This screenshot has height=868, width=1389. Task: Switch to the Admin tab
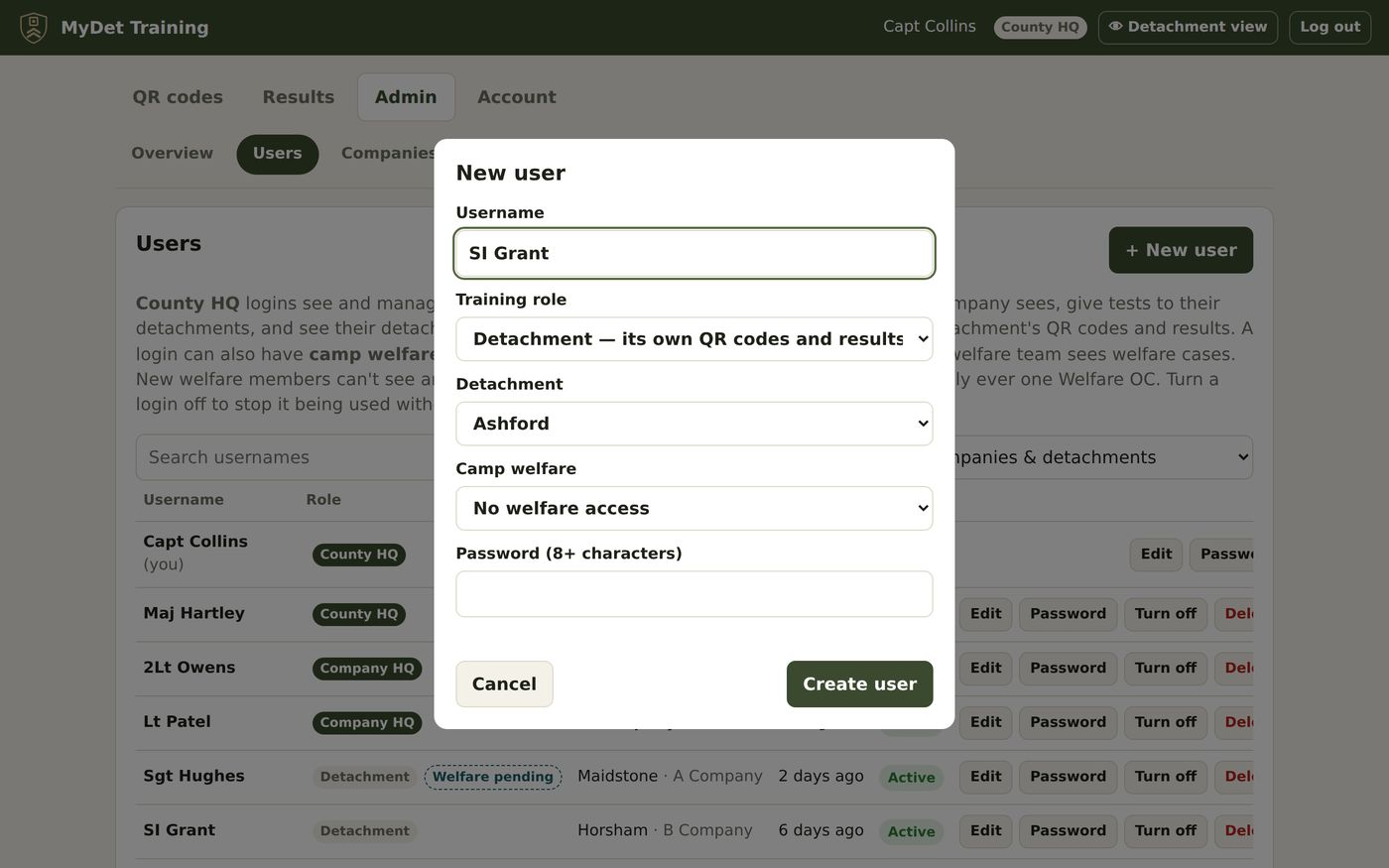406,97
